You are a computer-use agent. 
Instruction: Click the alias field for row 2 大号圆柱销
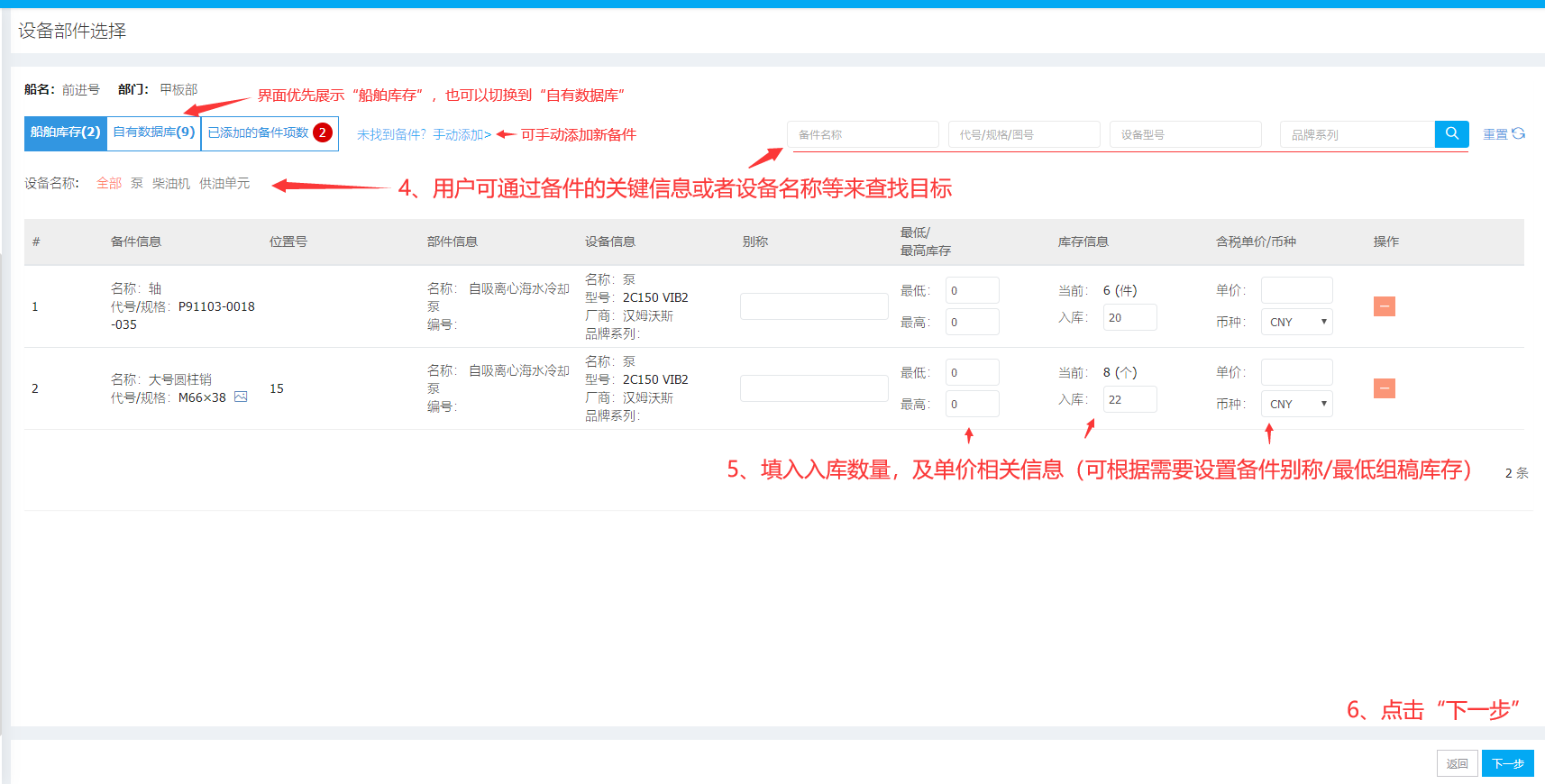click(x=814, y=388)
